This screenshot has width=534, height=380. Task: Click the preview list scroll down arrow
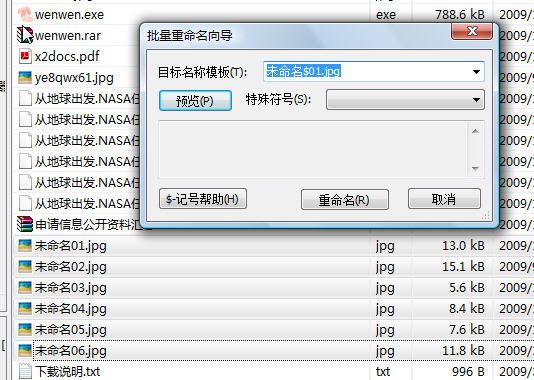(x=475, y=168)
